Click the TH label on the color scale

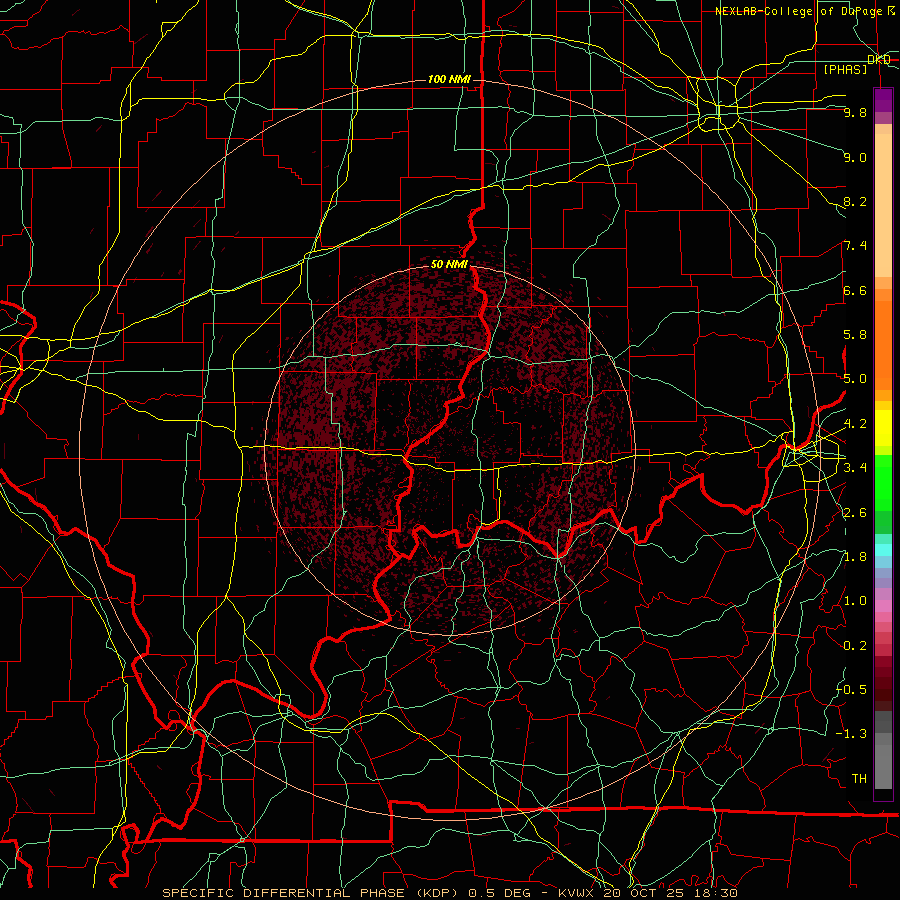[x=859, y=778]
